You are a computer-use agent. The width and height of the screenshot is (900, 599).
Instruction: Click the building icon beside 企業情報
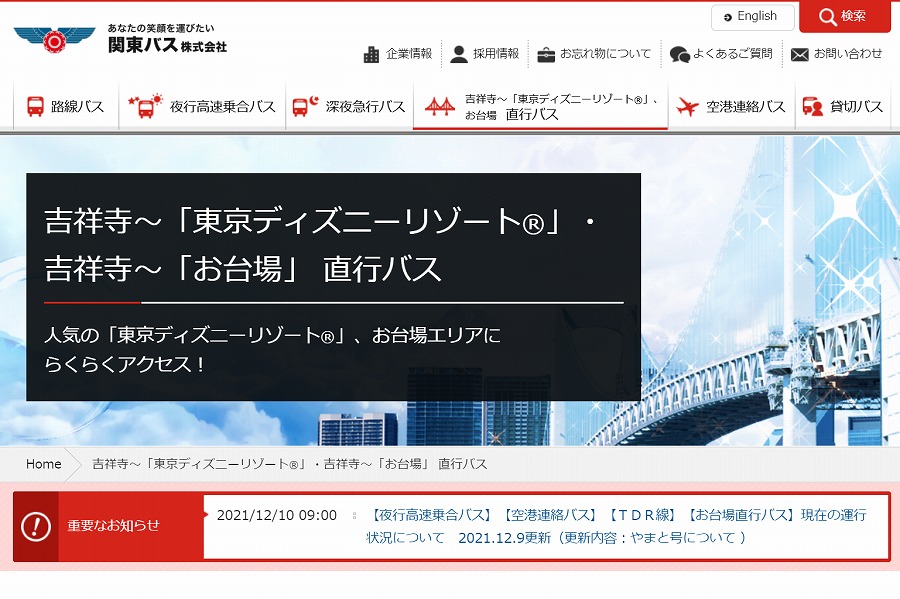click(371, 55)
